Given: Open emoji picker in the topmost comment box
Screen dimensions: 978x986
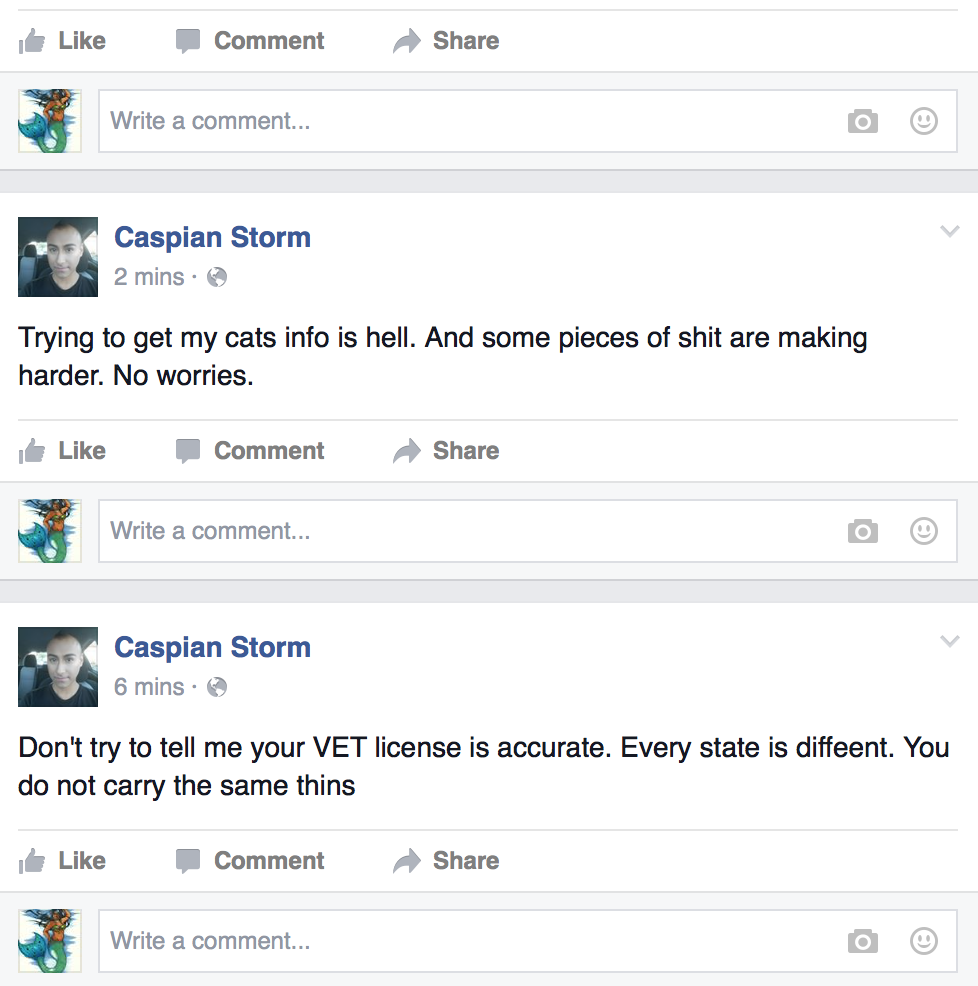Looking at the screenshot, I should (x=923, y=121).
